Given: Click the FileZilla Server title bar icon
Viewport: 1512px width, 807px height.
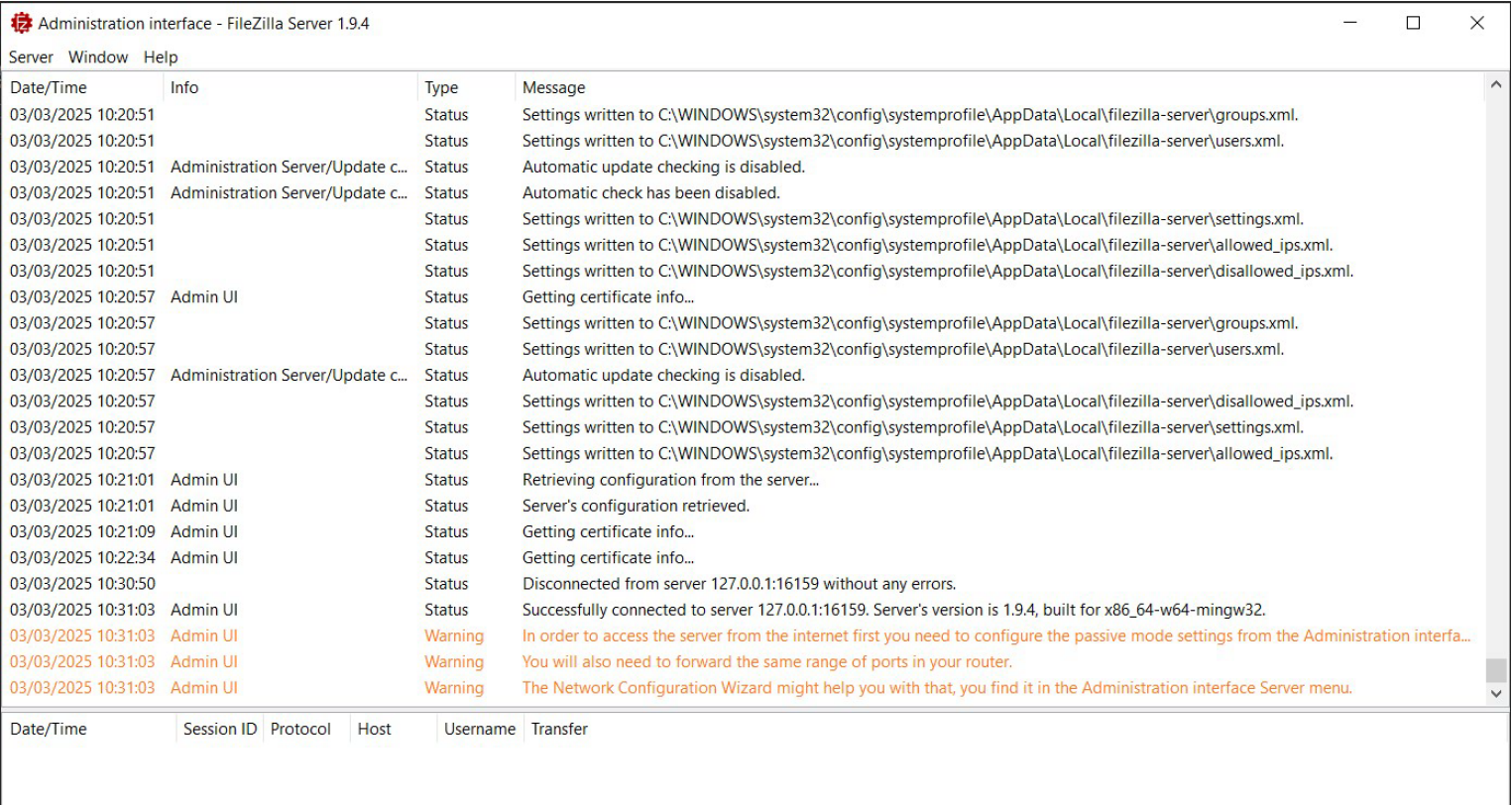Looking at the screenshot, I should 21,23.
